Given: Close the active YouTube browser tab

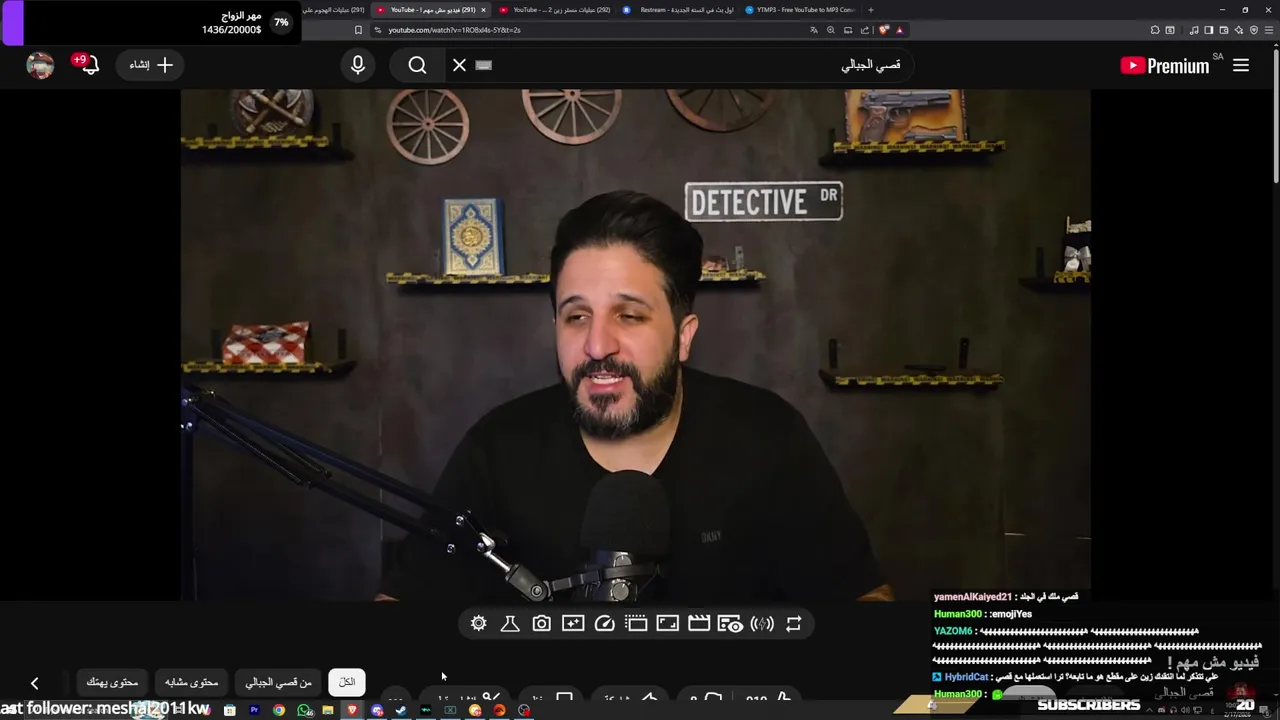Looking at the screenshot, I should pos(483,10).
